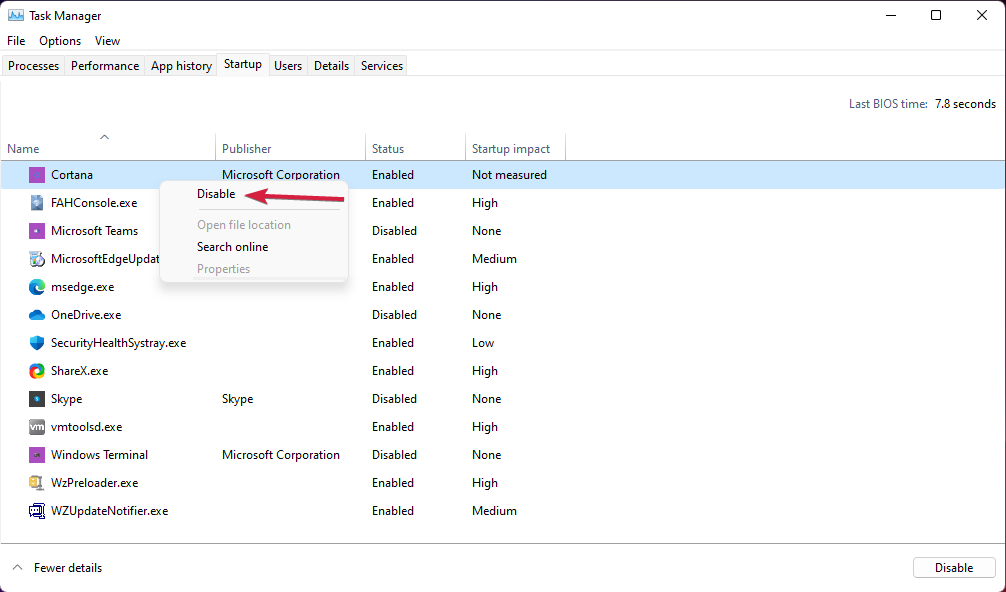1006x592 pixels.
Task: Choose Search online in the context menu
Action: tap(232, 247)
